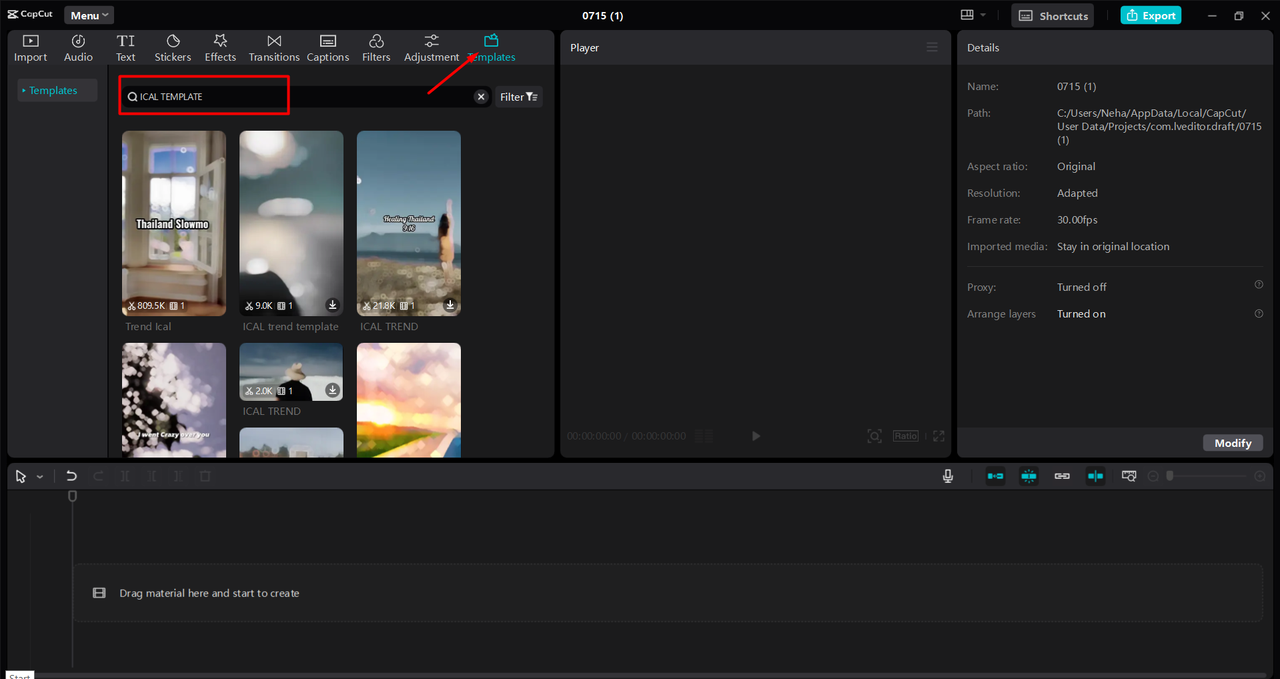This screenshot has width=1280, height=679.
Task: Toggle preview axis
Action: pos(1096,476)
